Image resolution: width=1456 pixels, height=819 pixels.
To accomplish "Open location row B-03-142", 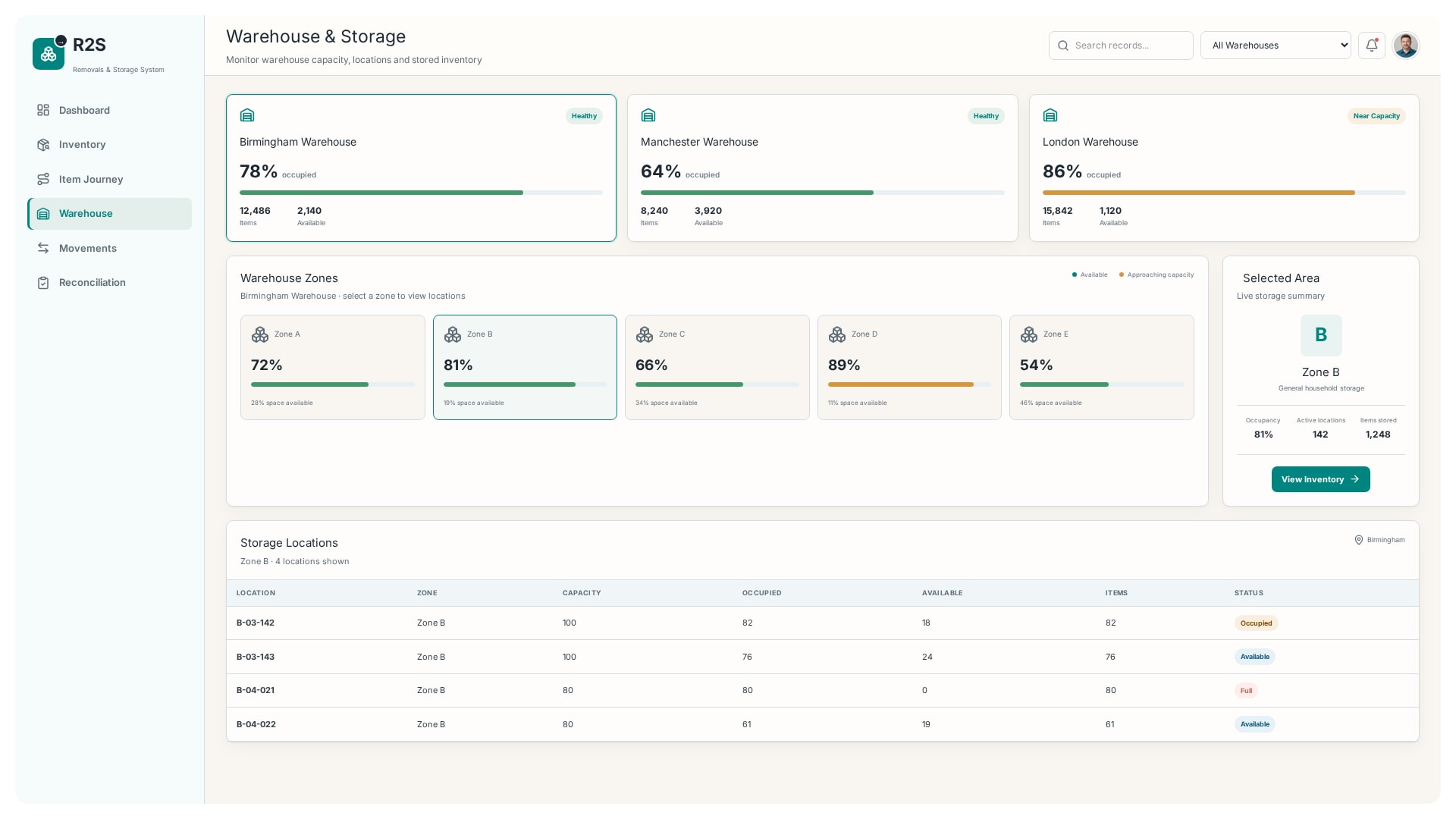I will click(x=823, y=623).
